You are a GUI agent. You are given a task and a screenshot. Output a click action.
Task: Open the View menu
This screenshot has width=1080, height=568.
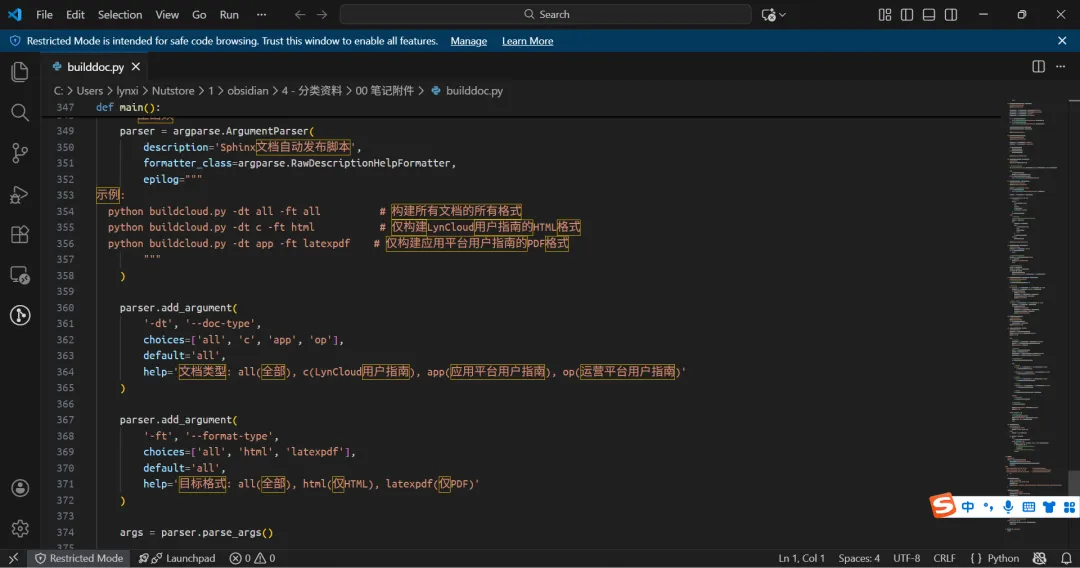(167, 14)
